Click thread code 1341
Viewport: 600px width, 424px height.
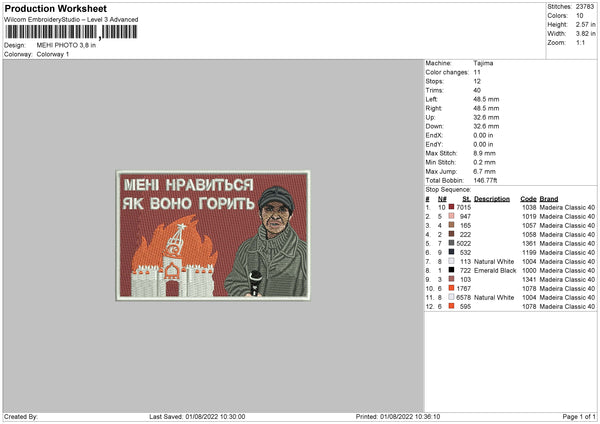coord(529,279)
